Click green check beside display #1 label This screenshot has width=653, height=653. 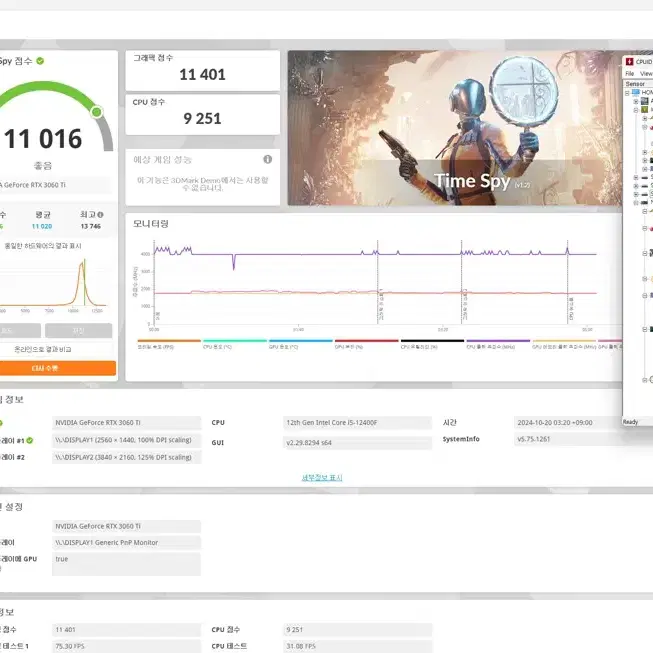pos(30,440)
